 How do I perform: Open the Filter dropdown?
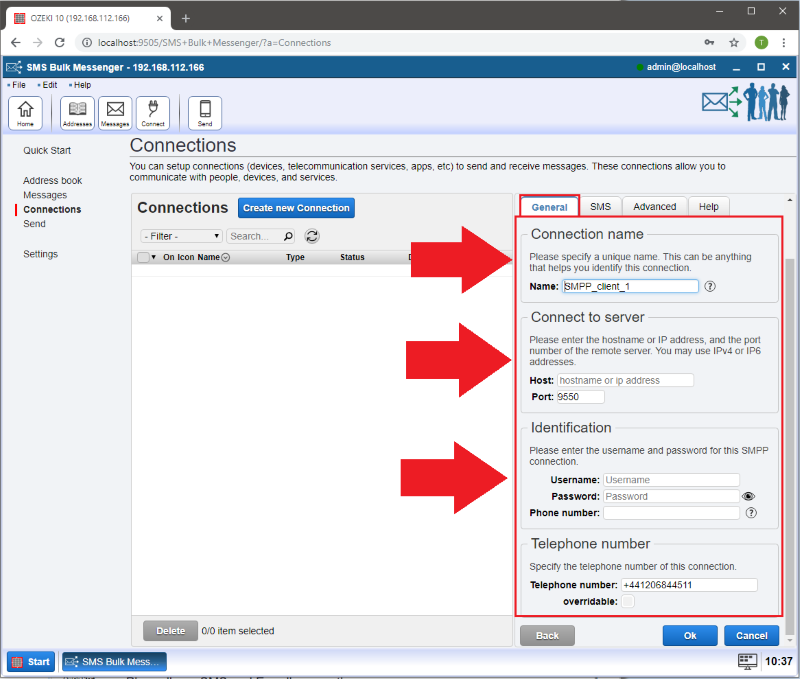coord(181,236)
